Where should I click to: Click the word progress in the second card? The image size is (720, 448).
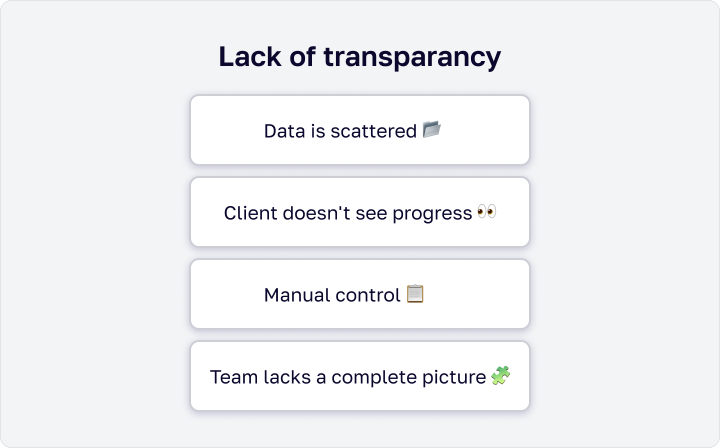(x=432, y=214)
